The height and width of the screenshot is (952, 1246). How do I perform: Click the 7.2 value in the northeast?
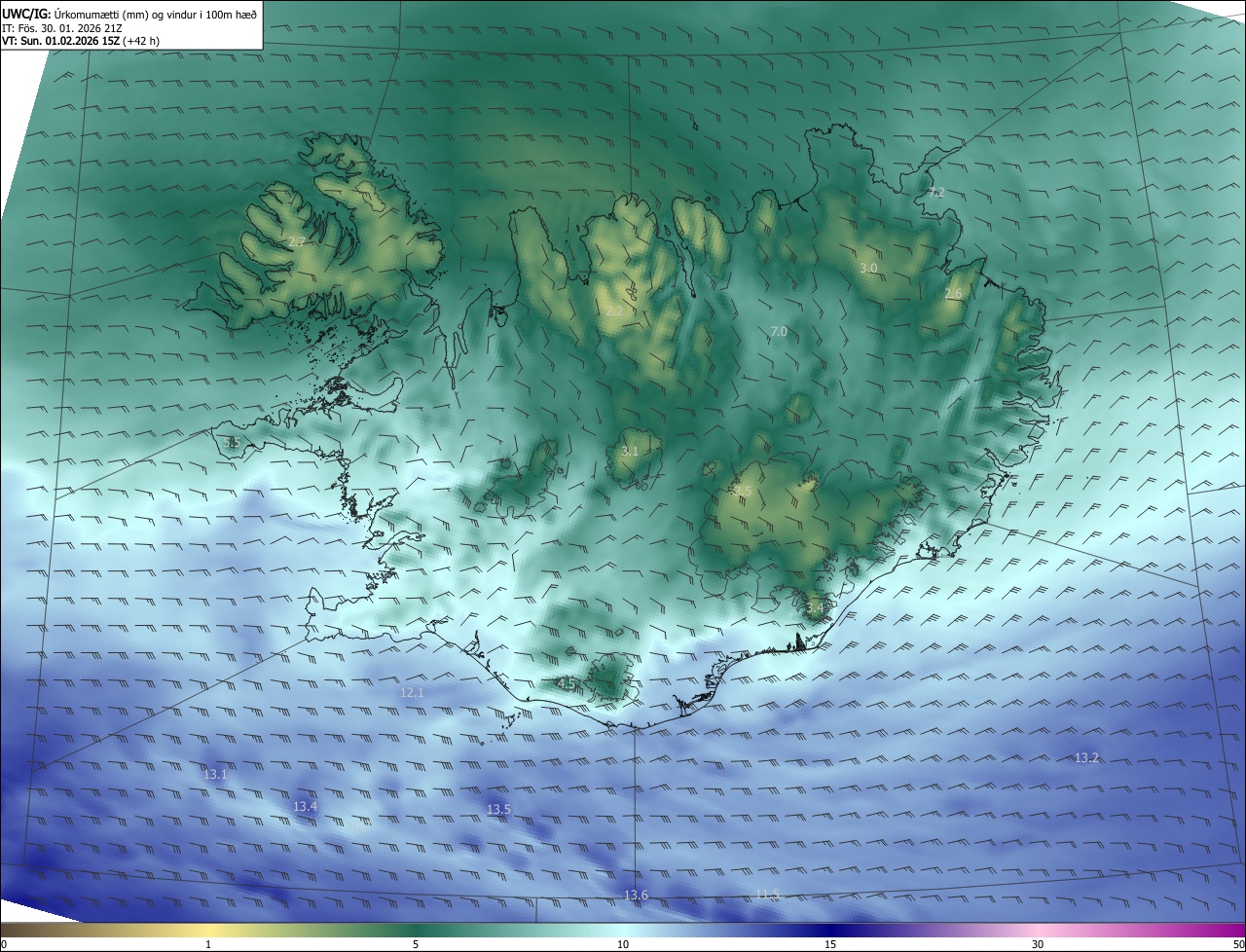pos(936,193)
